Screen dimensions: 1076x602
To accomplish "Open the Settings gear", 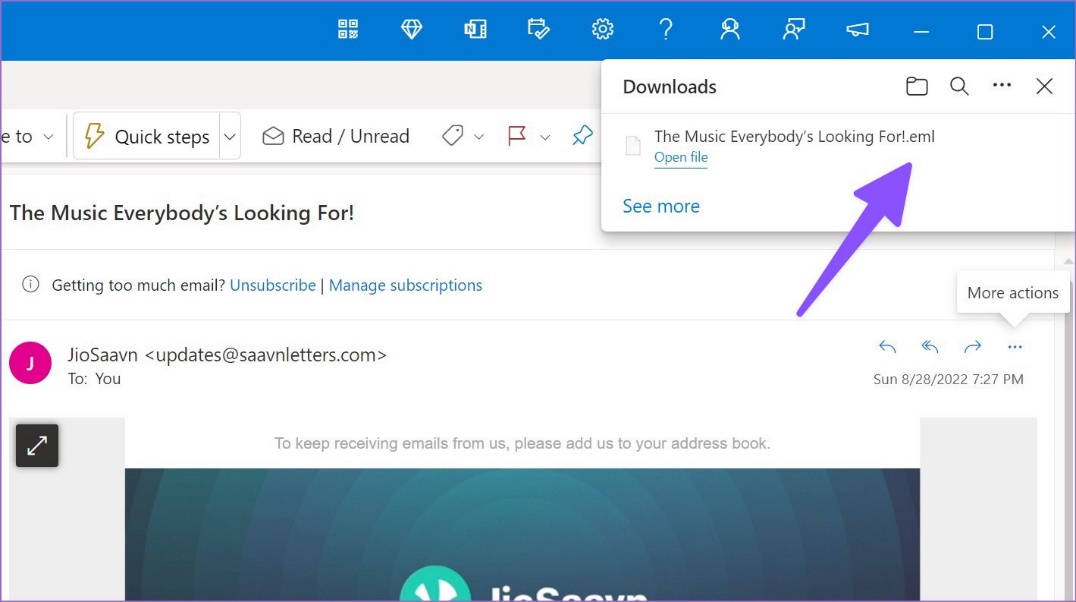I will 602,30.
